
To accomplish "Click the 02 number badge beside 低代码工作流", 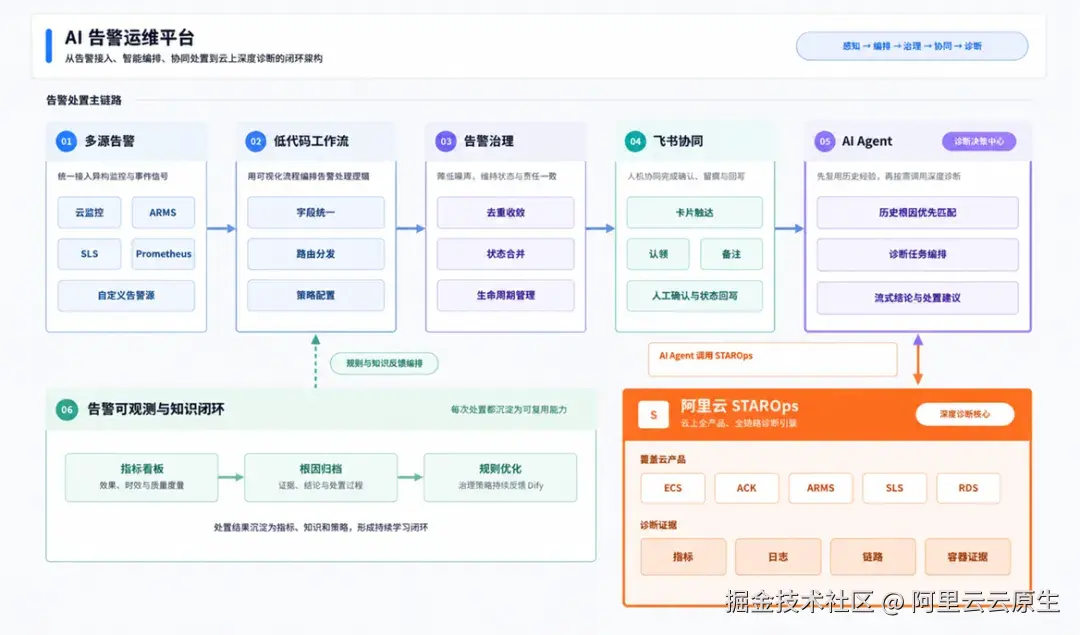I will pyautogui.click(x=256, y=141).
